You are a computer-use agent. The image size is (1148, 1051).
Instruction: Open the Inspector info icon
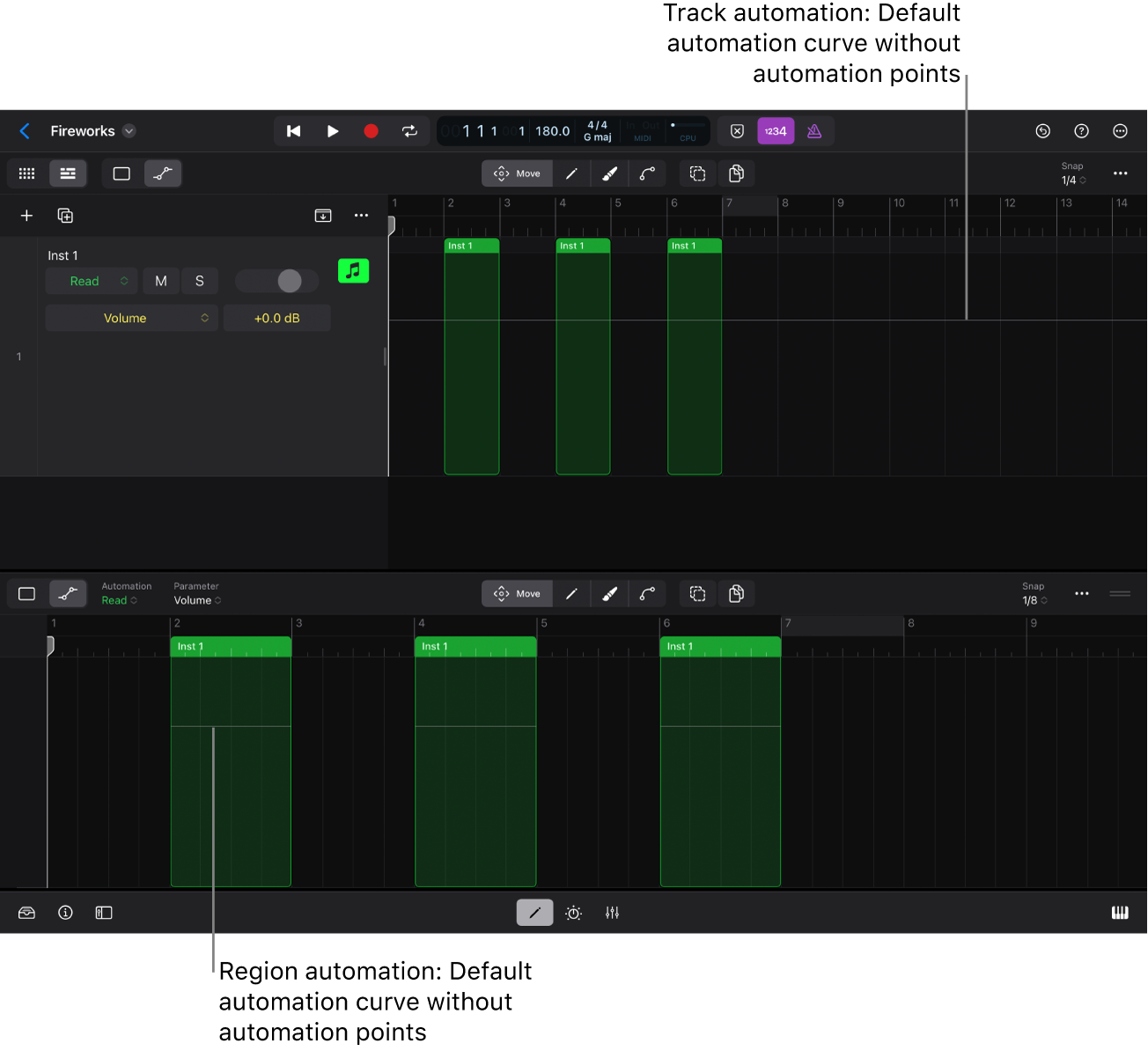coord(65,913)
